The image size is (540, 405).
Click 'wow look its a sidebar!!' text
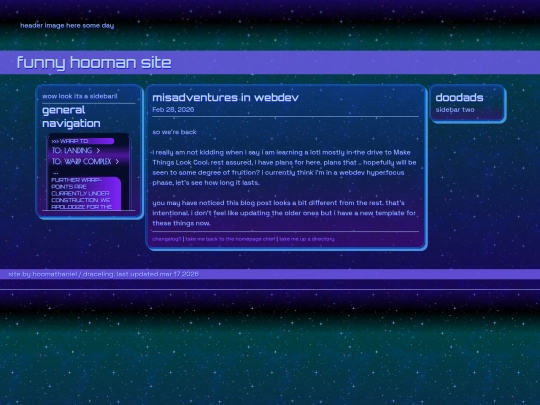(x=80, y=96)
